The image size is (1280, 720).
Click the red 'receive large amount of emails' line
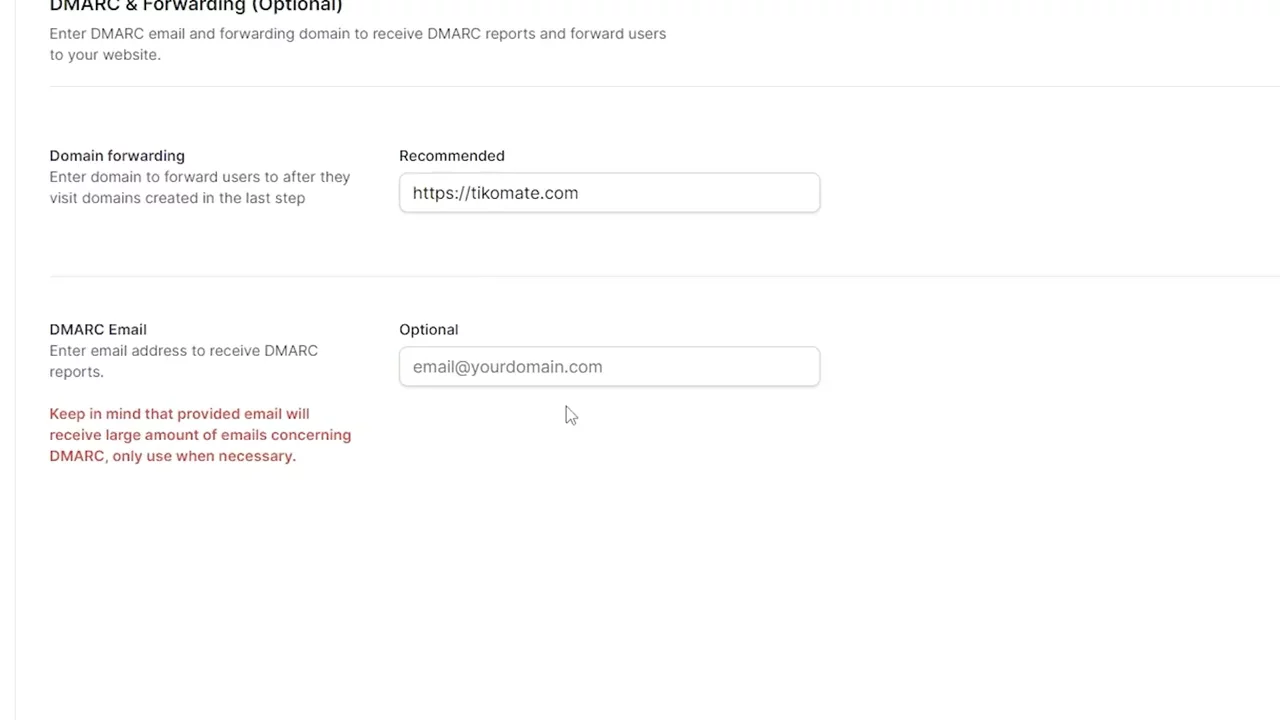coord(200,435)
